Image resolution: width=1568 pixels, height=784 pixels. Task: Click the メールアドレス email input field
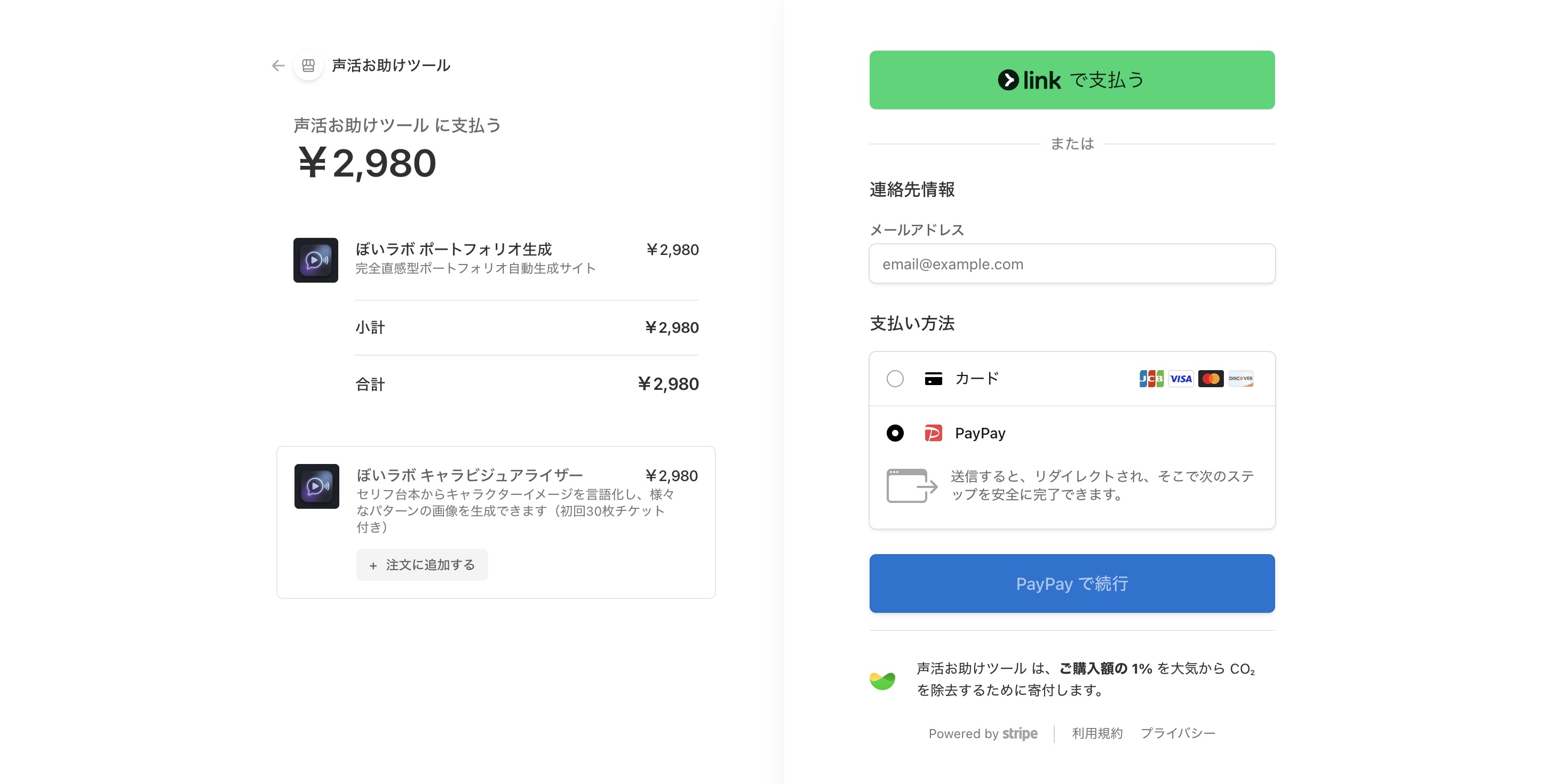click(1072, 263)
